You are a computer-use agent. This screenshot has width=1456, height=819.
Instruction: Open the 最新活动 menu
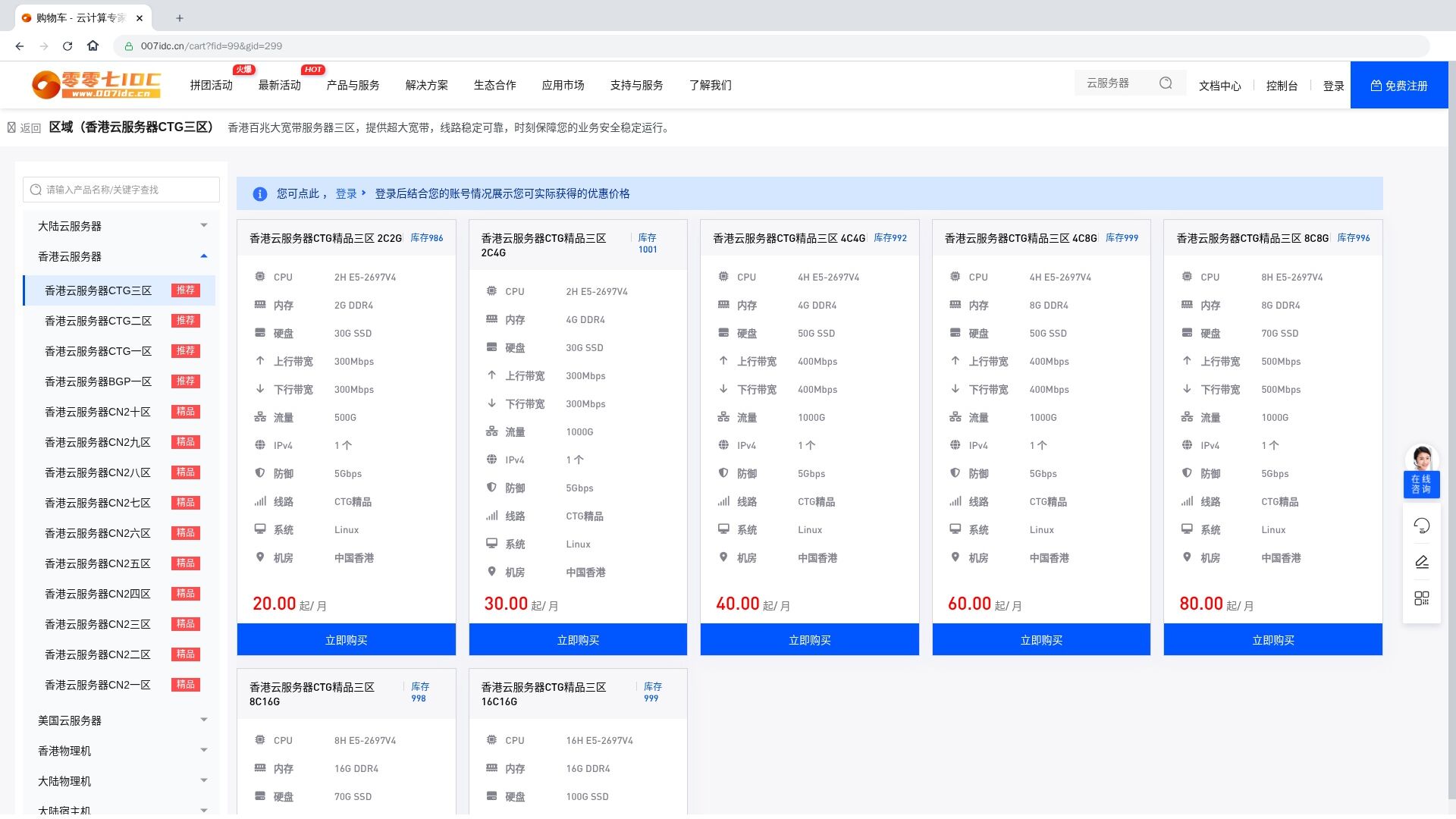280,85
